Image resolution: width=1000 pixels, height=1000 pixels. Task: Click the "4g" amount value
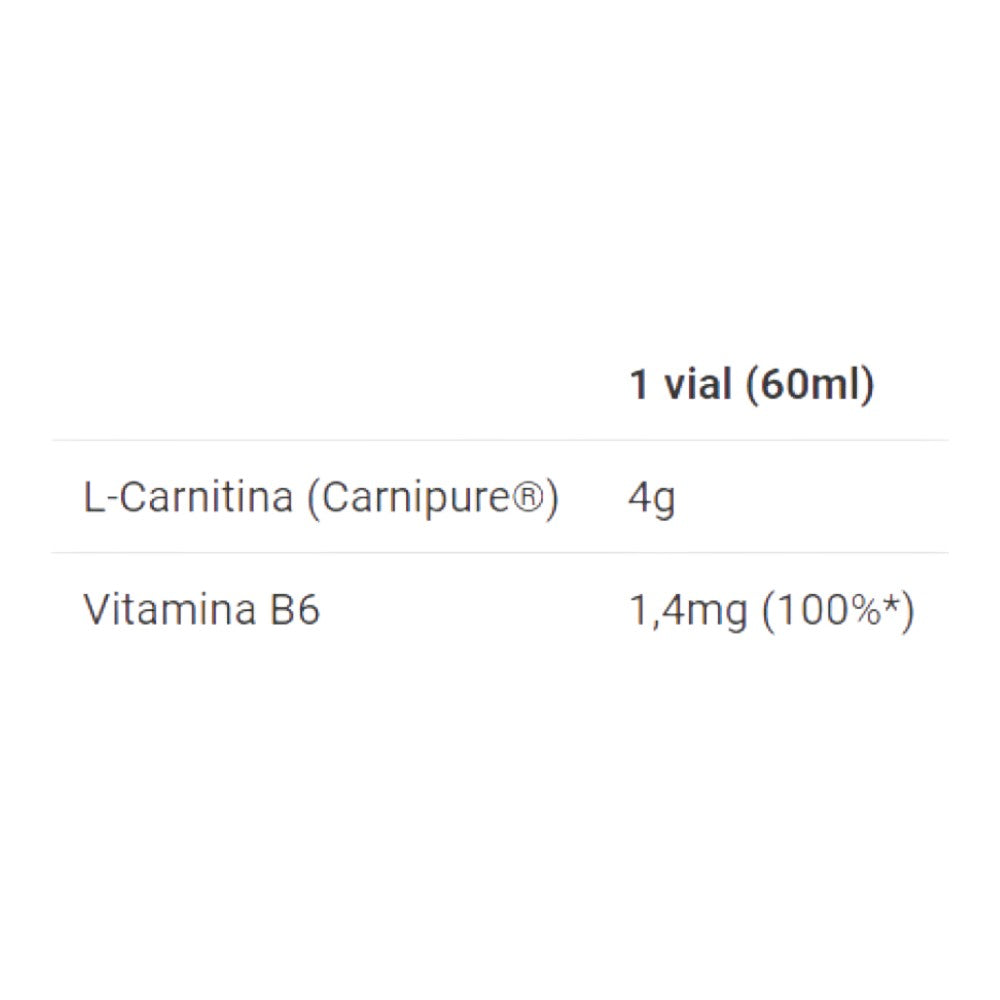651,498
